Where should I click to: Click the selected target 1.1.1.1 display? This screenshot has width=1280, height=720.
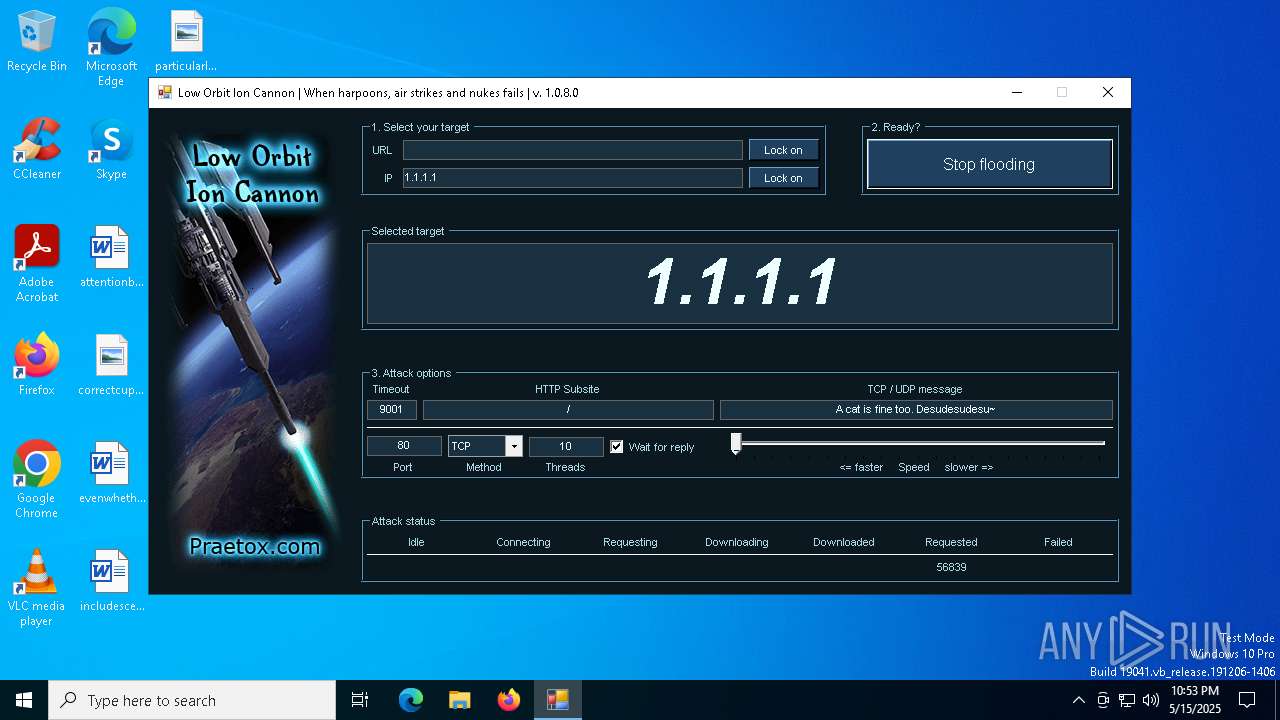click(x=740, y=283)
